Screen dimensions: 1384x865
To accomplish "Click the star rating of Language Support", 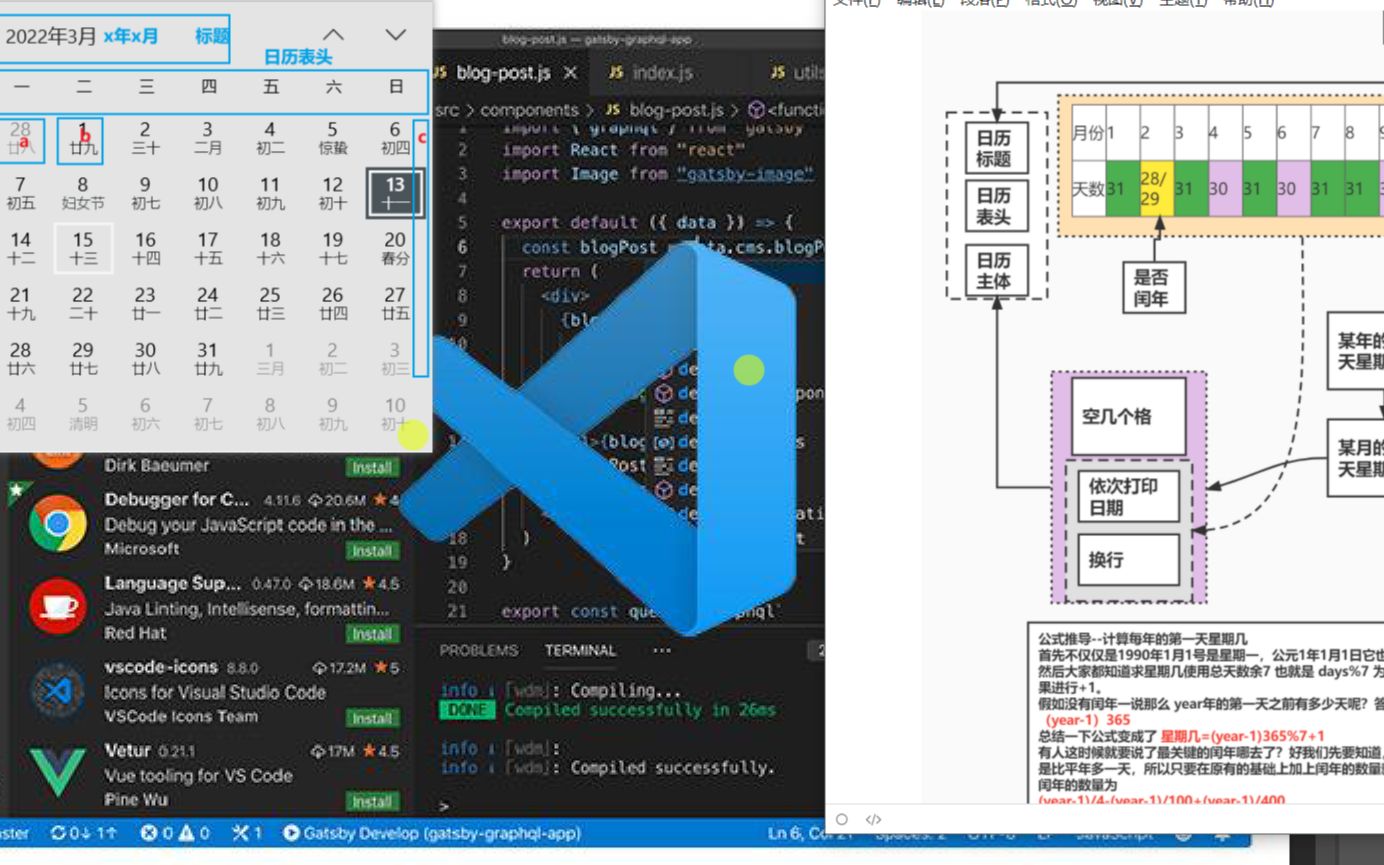I will (380, 583).
